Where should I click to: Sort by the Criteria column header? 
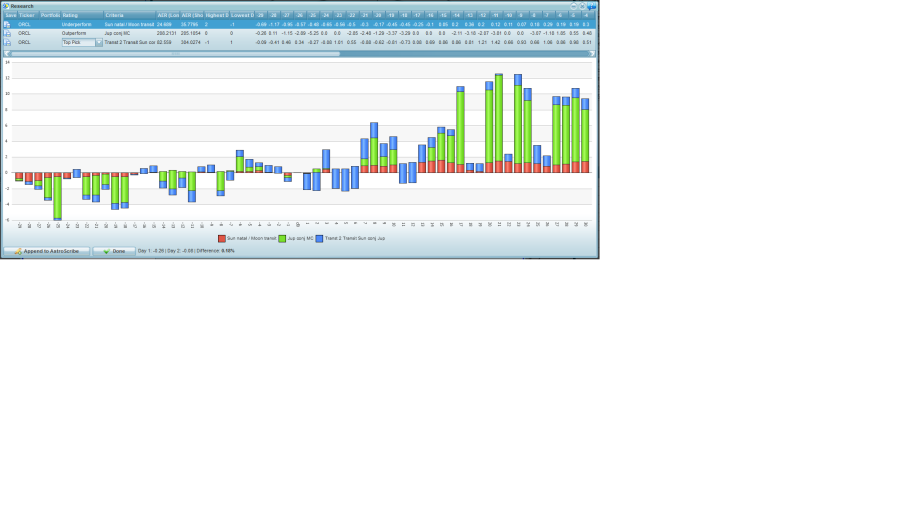pos(129,15)
